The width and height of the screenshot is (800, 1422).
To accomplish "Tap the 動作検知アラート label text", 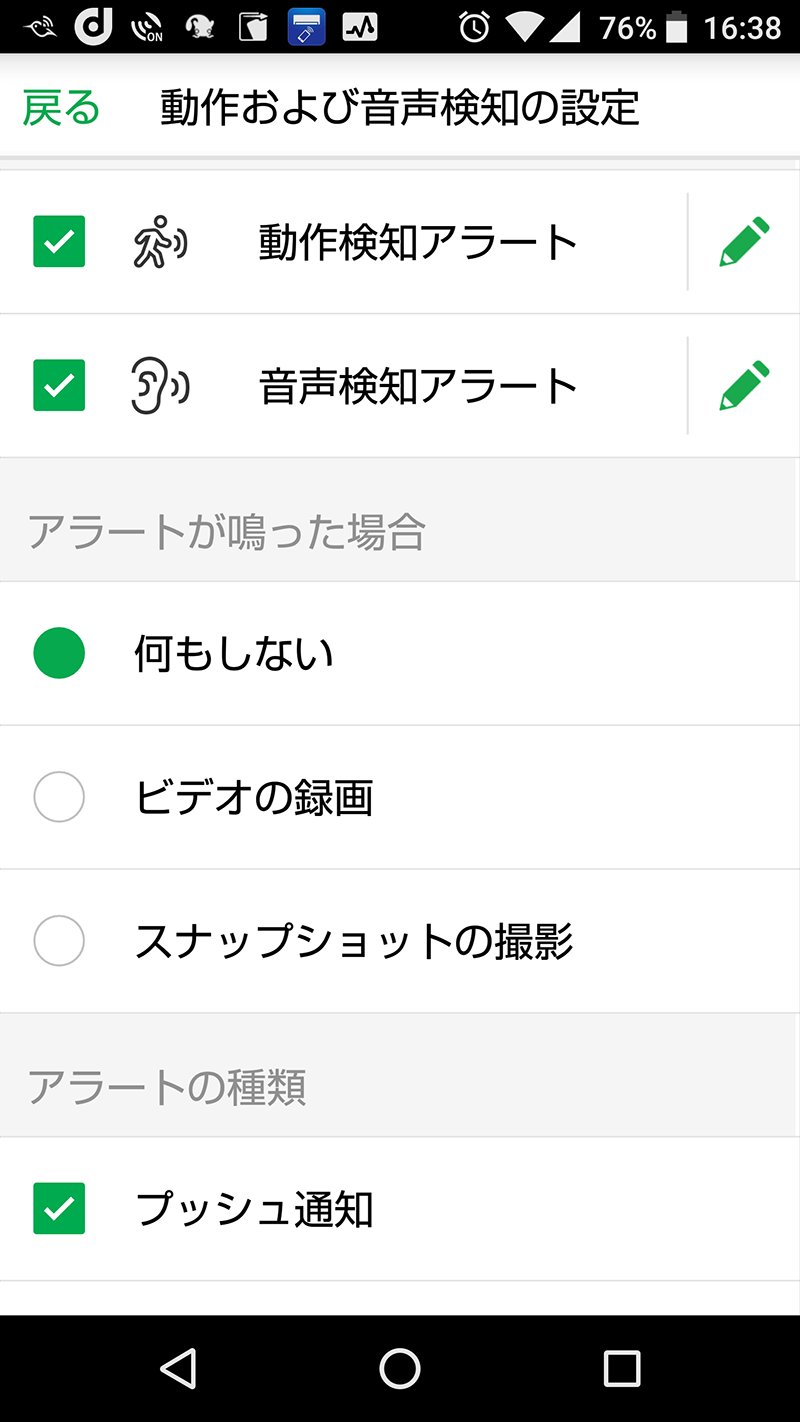I will pyautogui.click(x=418, y=243).
